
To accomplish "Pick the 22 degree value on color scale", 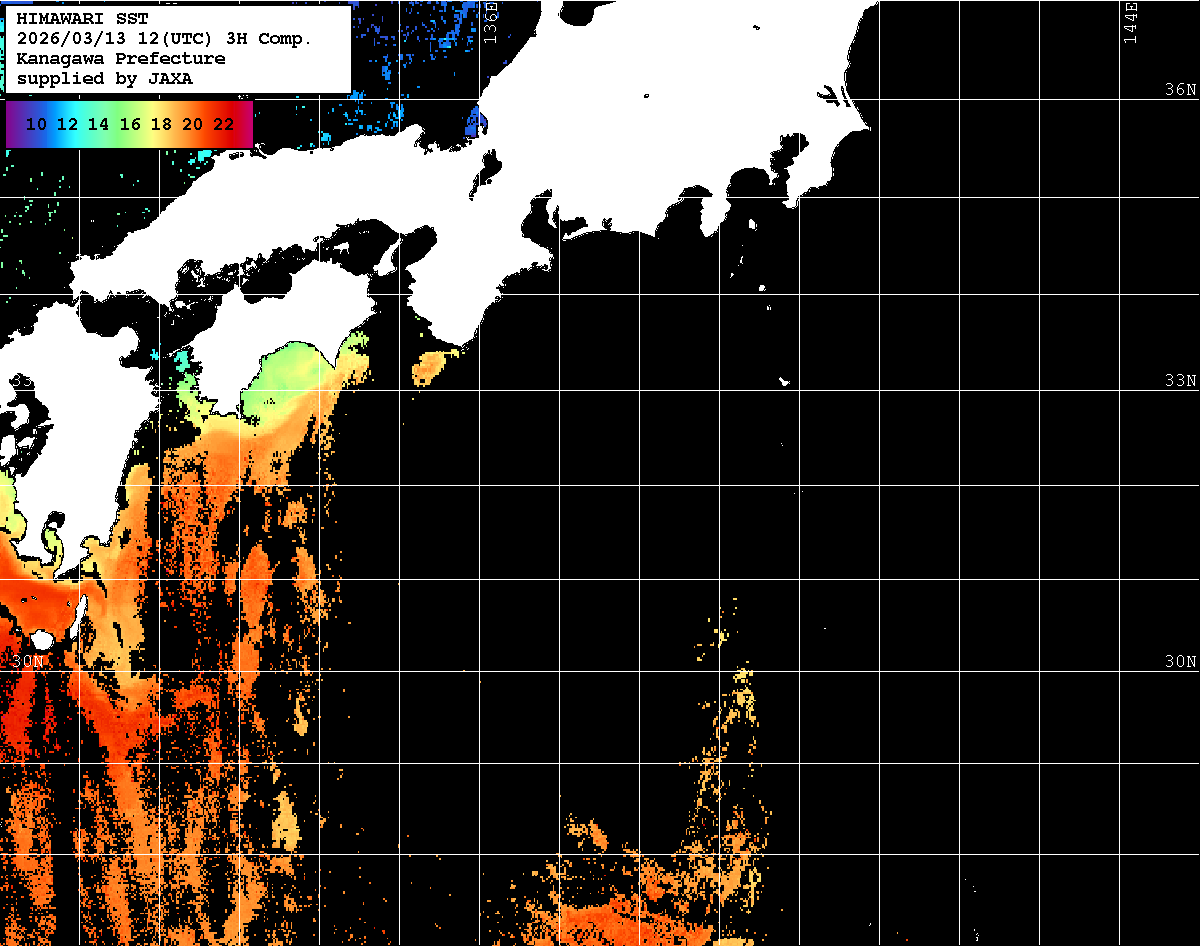I will 222,125.
